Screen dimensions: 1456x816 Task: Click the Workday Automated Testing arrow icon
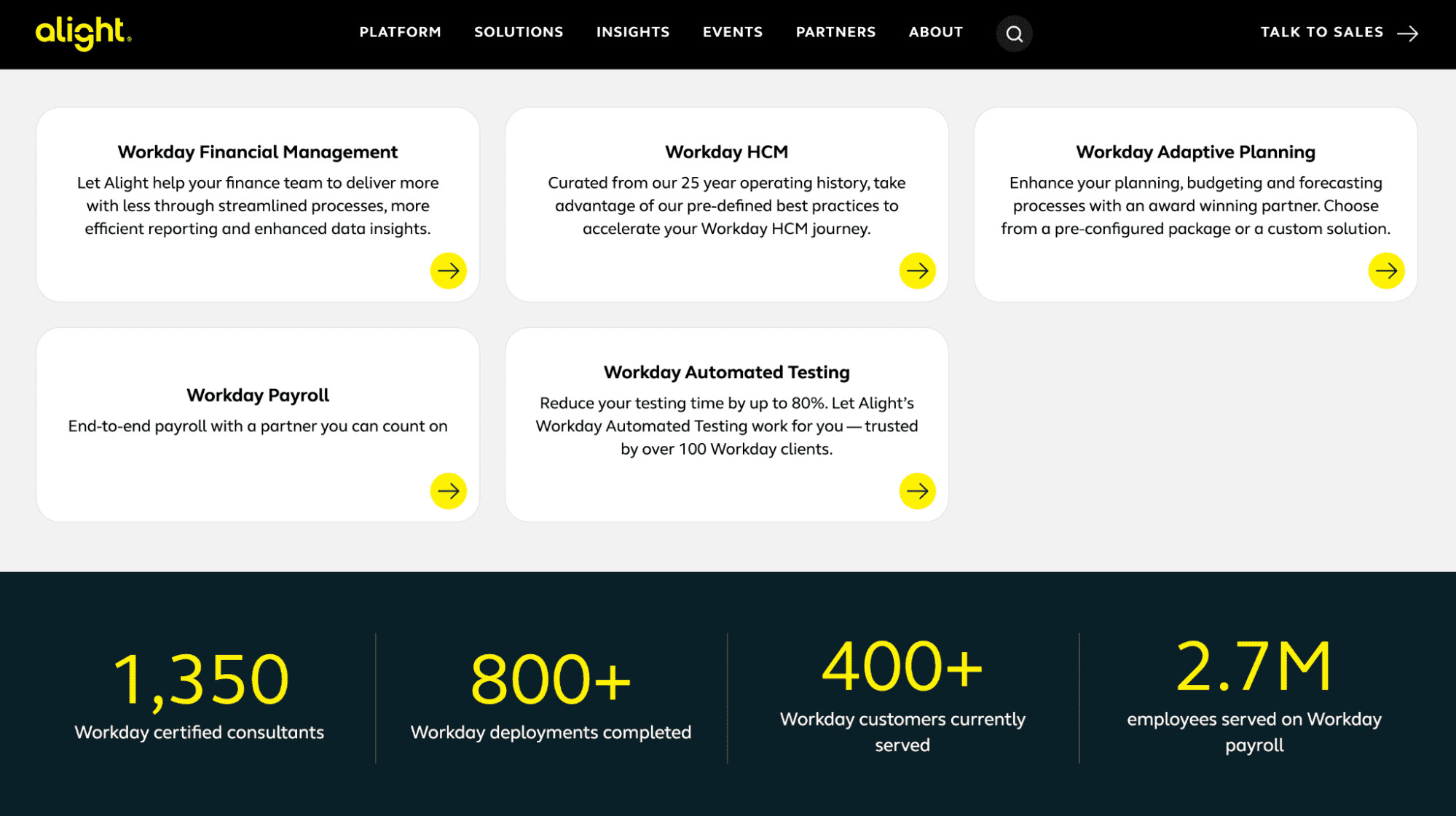(918, 489)
